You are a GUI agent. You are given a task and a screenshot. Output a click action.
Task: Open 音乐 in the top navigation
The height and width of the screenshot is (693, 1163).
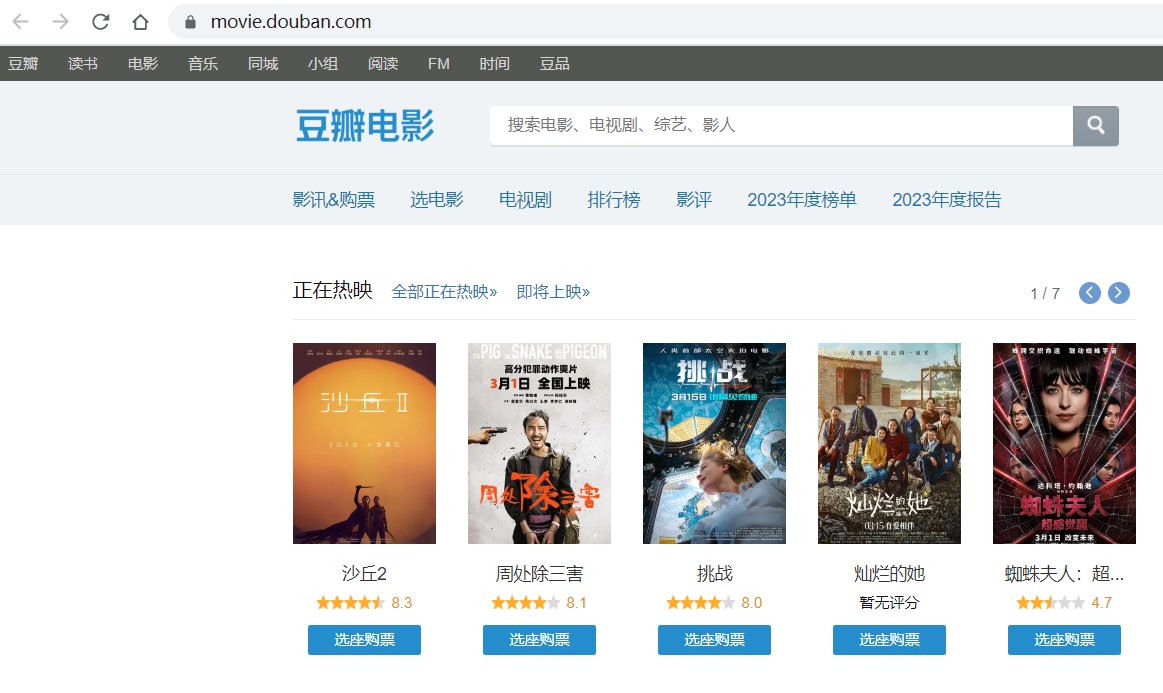(x=203, y=64)
